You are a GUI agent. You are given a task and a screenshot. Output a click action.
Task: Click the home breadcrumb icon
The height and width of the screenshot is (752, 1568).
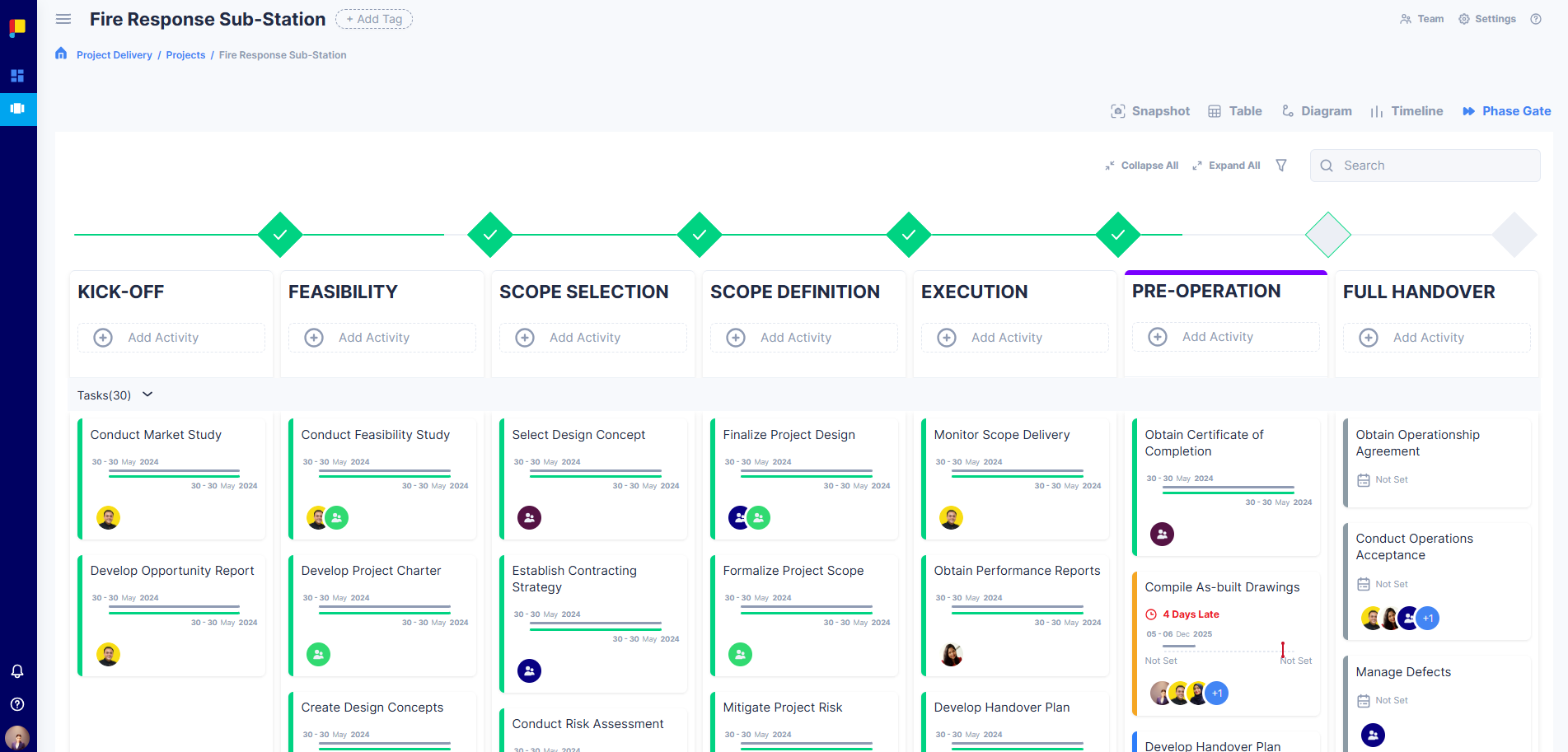point(61,54)
